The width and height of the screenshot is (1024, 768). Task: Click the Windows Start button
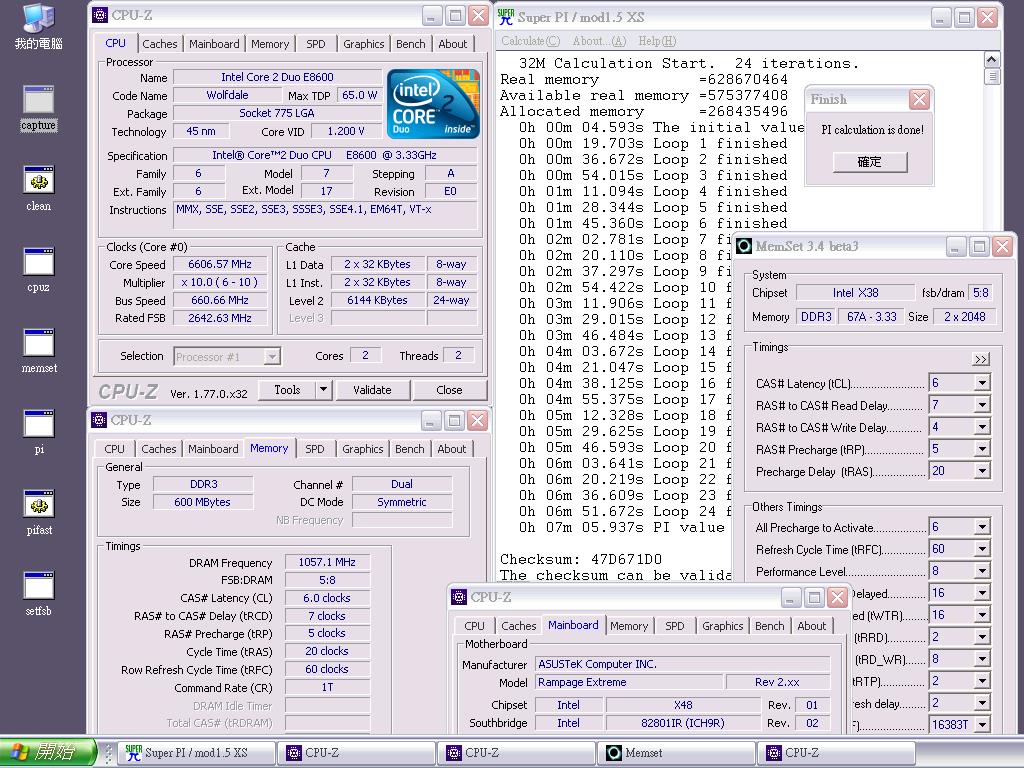coord(48,753)
